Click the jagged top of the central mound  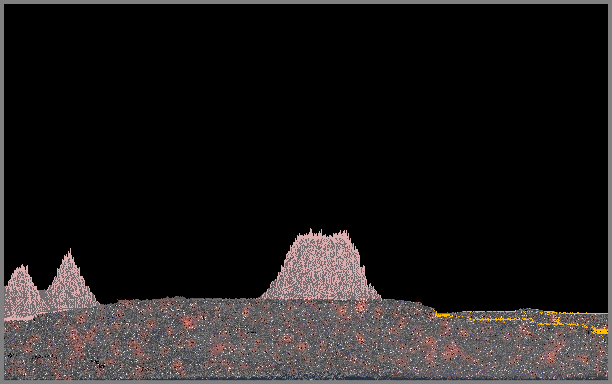tap(323, 234)
